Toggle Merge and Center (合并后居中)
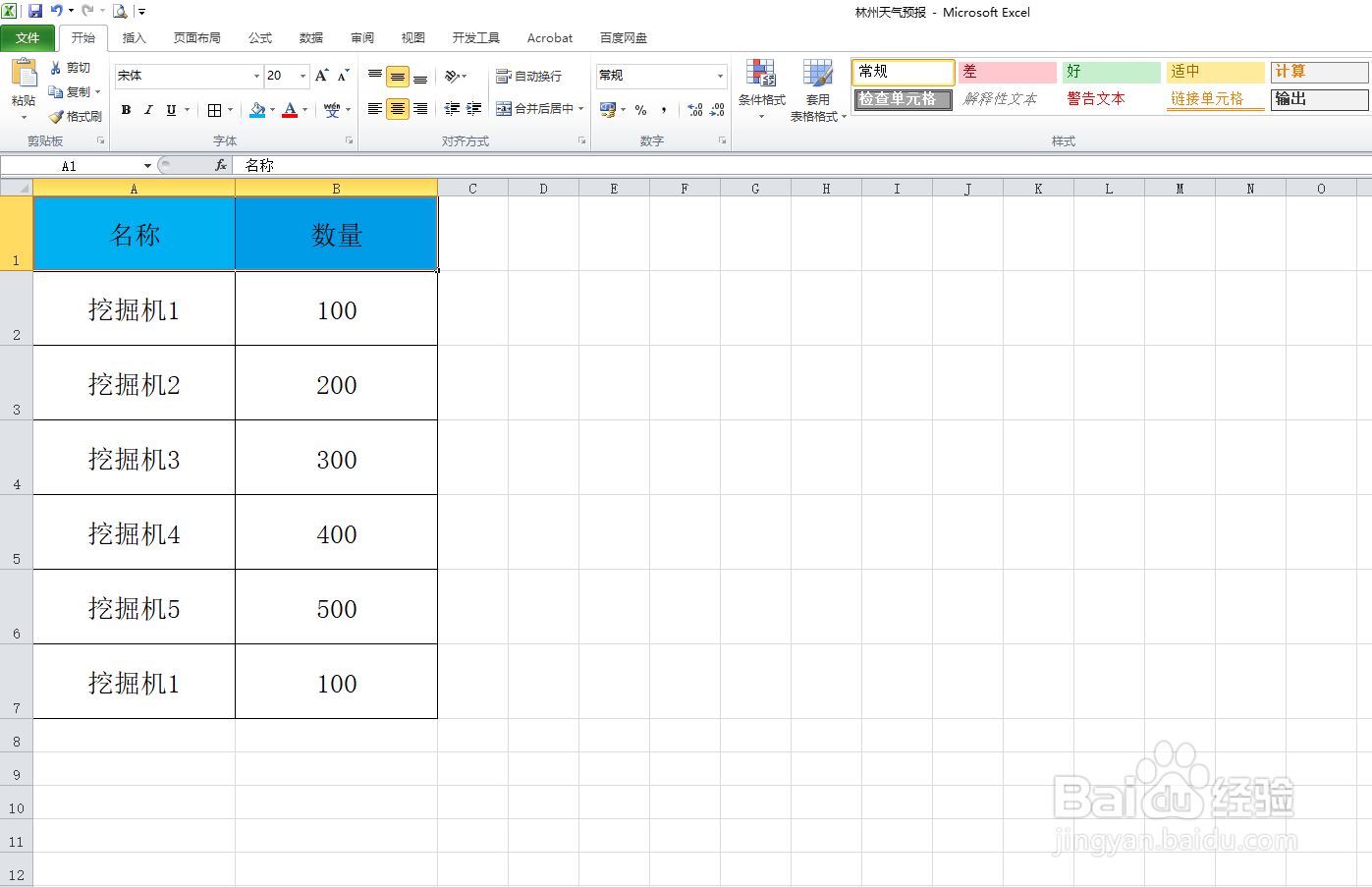Image resolution: width=1372 pixels, height=887 pixels. (x=534, y=109)
